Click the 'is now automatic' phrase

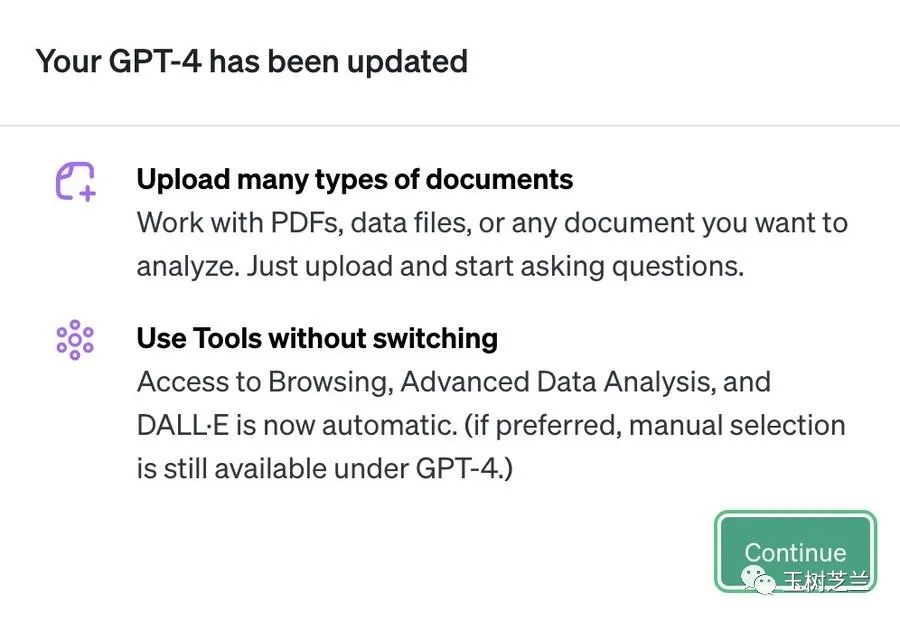(346, 425)
